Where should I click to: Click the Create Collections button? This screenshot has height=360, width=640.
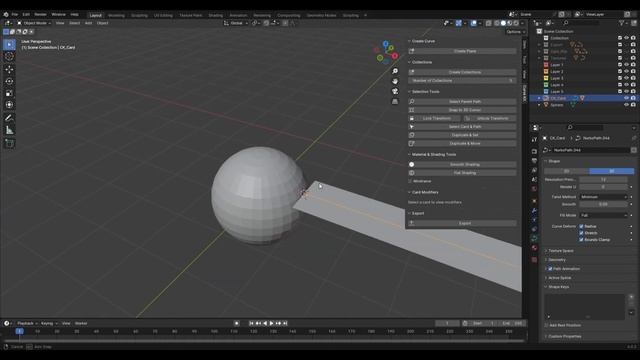click(462, 72)
